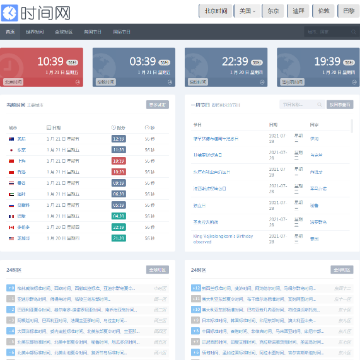Screen dimensions: 360x360
Task: Open the city link beside the Australian flag
Action: [x=21, y=139]
